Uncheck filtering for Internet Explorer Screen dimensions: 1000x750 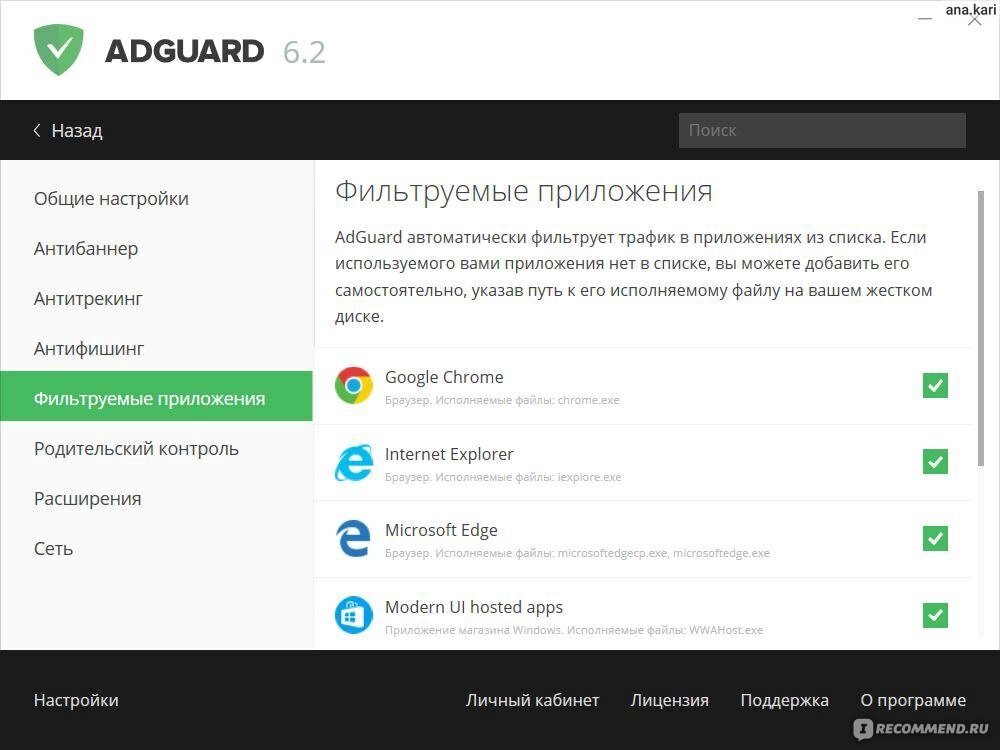[x=935, y=462]
